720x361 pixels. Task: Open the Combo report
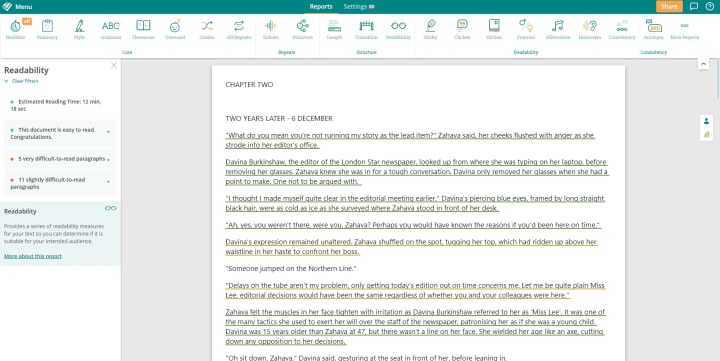(207, 29)
